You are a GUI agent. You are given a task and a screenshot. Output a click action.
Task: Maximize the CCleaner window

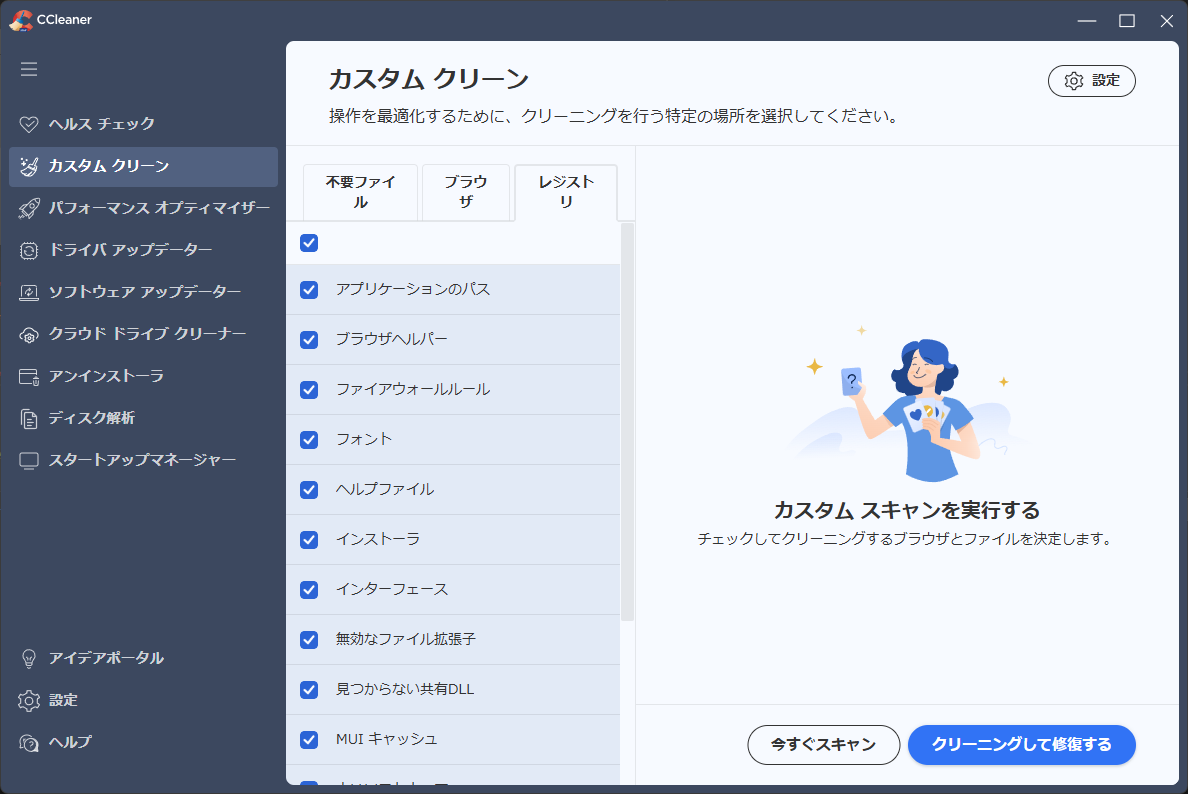[x=1127, y=20]
